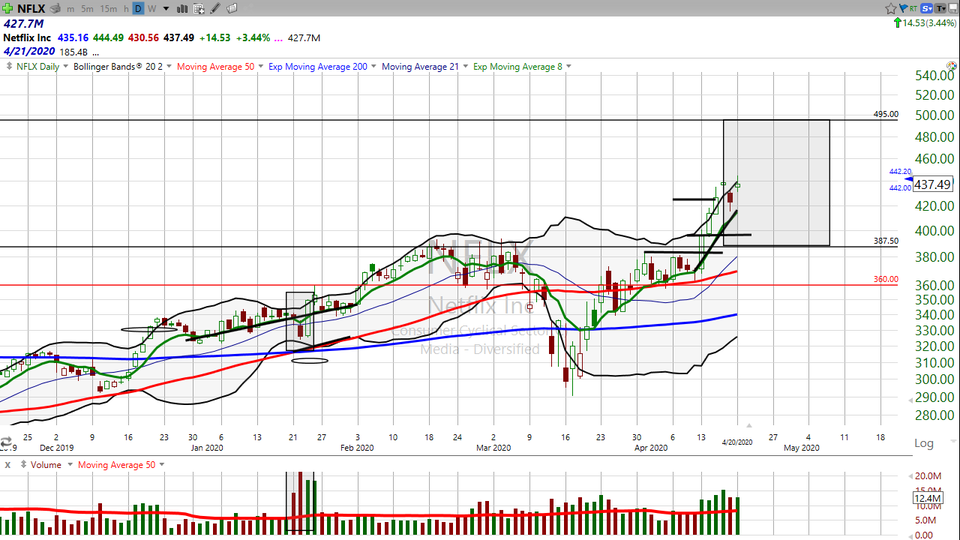Click the ellipsis after 185.4B

click(96, 53)
